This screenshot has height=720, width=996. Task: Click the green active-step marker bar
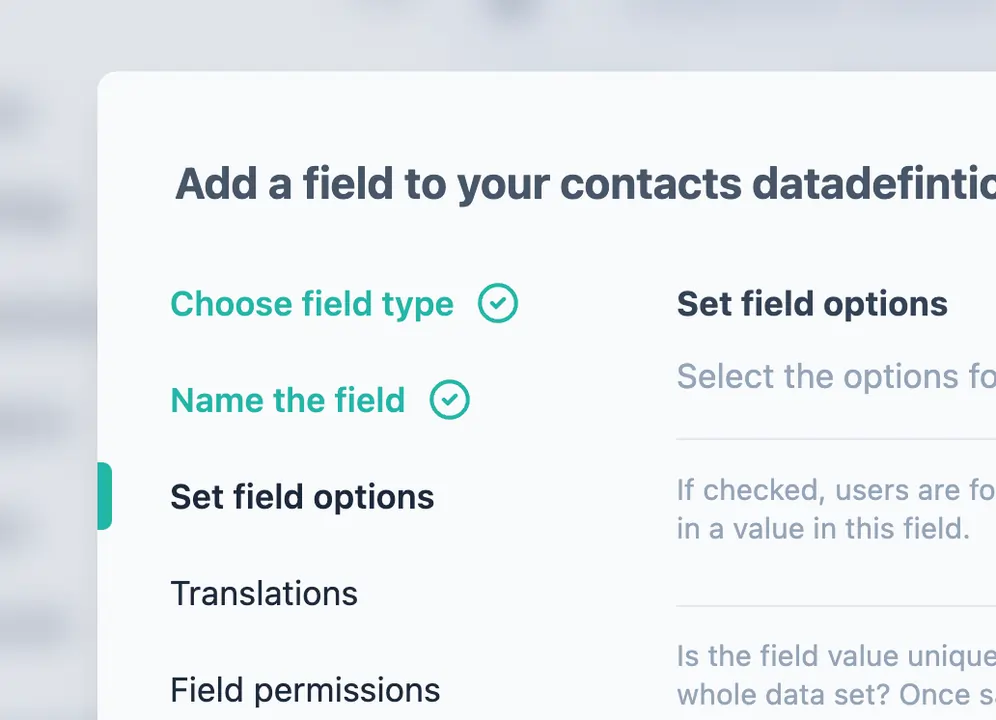[x=104, y=496]
